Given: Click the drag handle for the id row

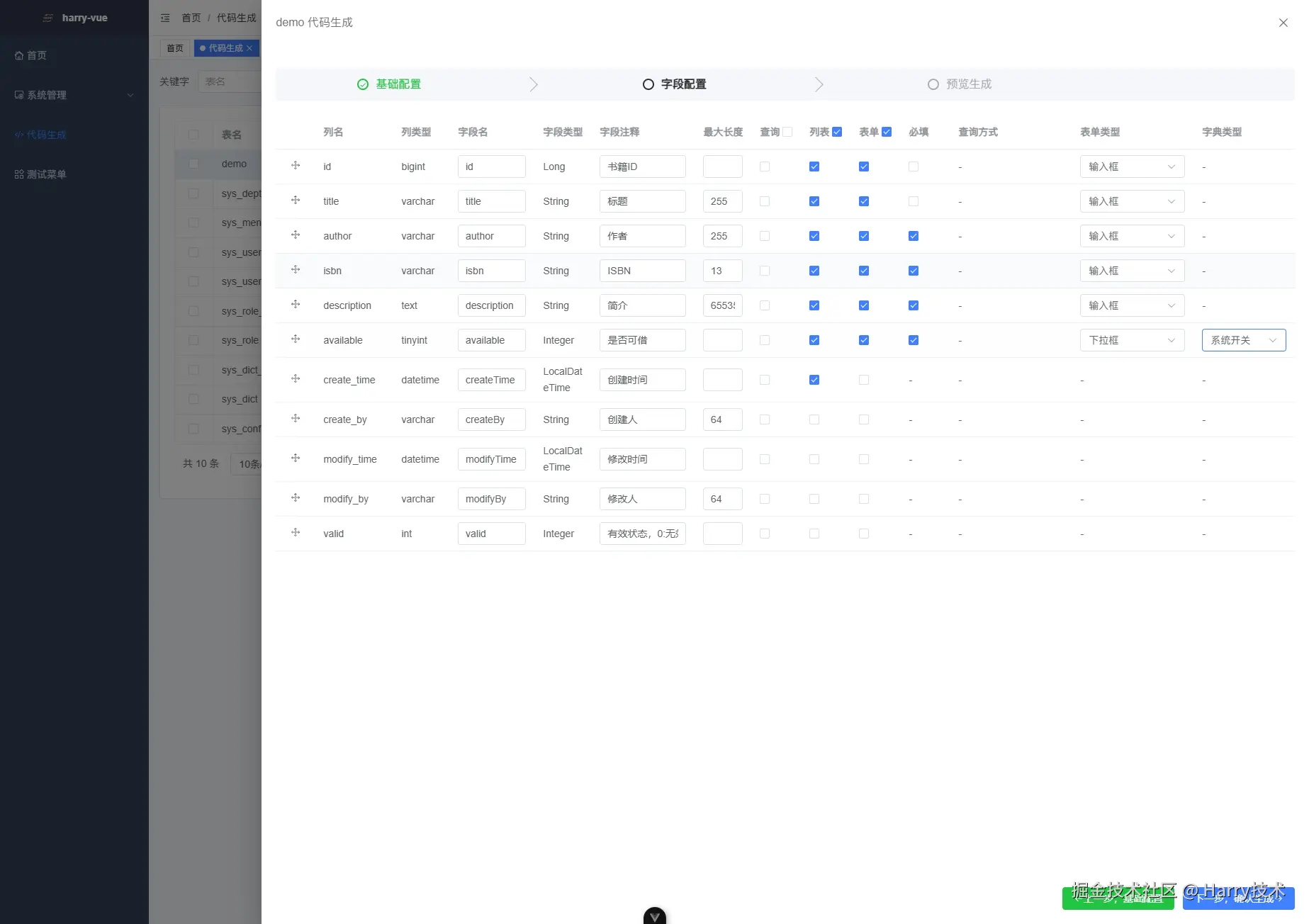Looking at the screenshot, I should click(296, 166).
